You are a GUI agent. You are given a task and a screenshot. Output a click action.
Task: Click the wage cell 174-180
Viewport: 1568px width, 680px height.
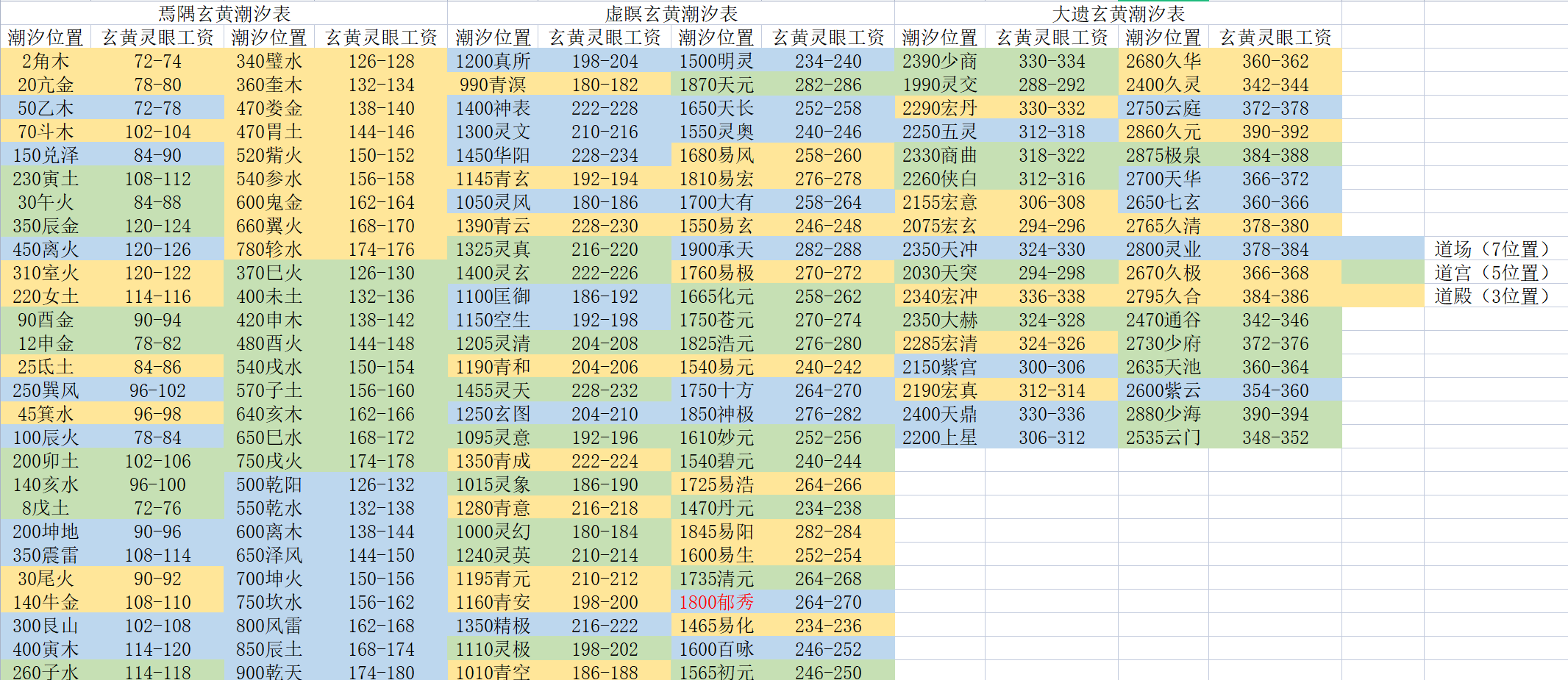(x=381, y=671)
